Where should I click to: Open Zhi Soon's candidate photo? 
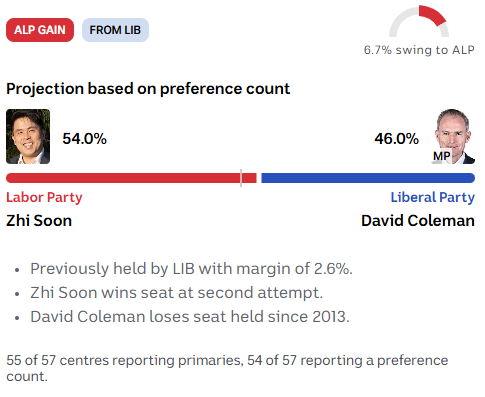pos(28,136)
